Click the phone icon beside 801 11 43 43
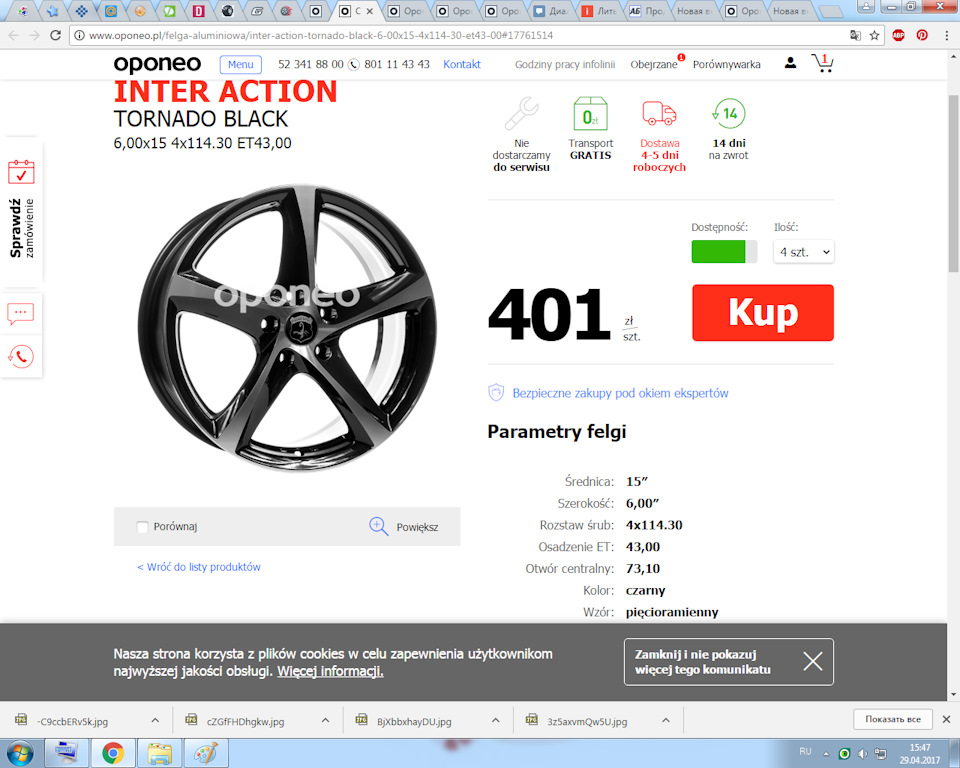Viewport: 960px width, 768px height. [354, 64]
